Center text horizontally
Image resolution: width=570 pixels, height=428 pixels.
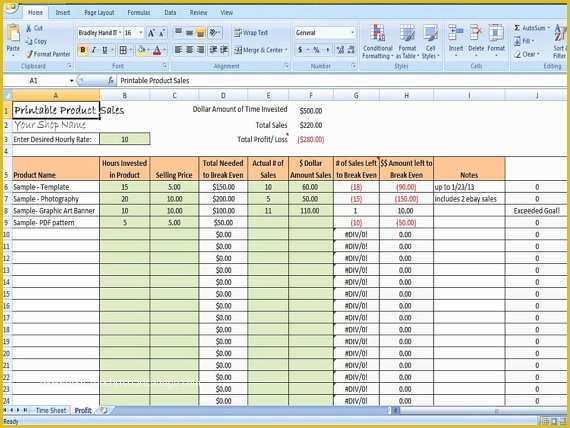189,50
